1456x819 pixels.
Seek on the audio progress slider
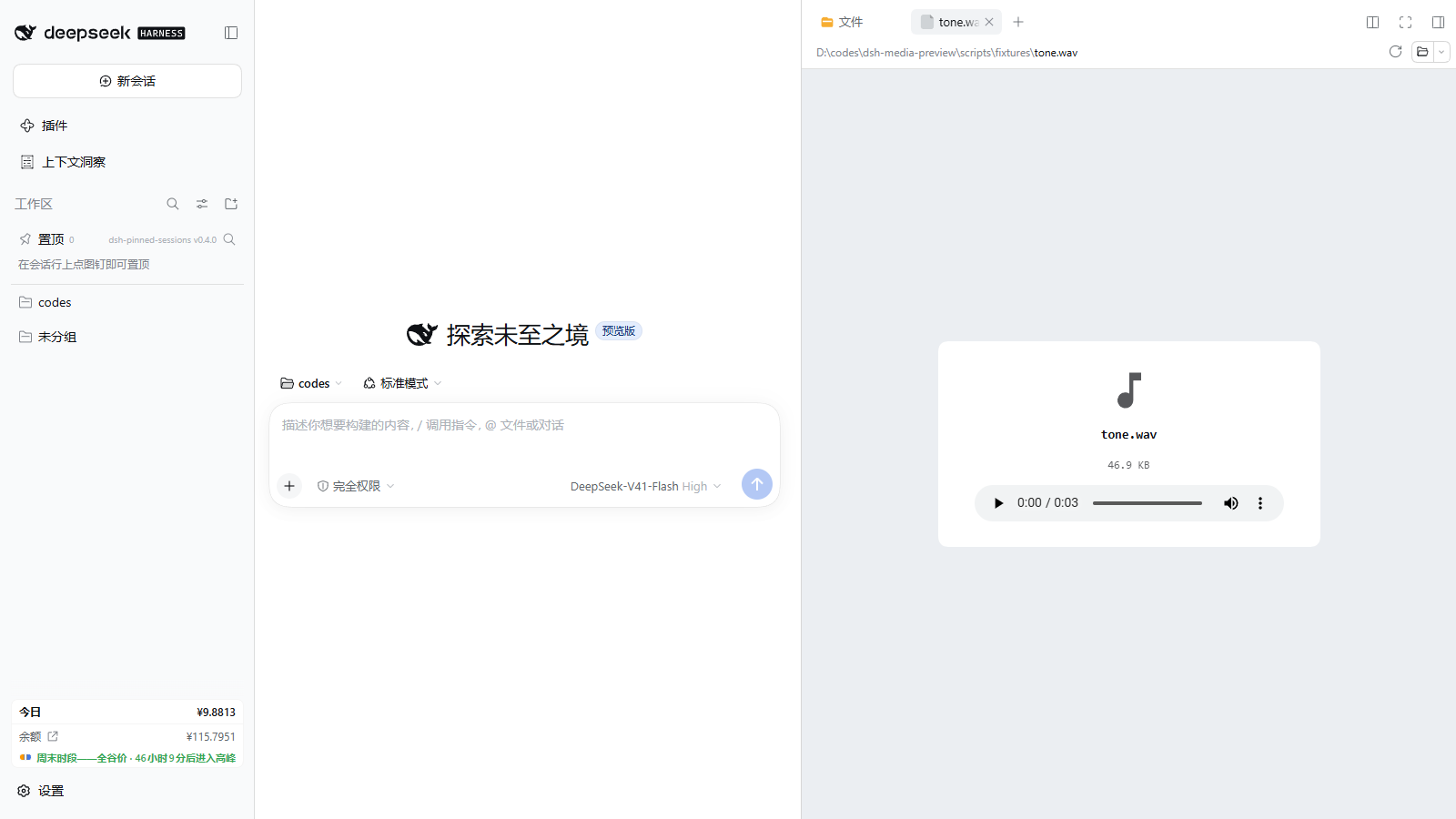click(1148, 503)
